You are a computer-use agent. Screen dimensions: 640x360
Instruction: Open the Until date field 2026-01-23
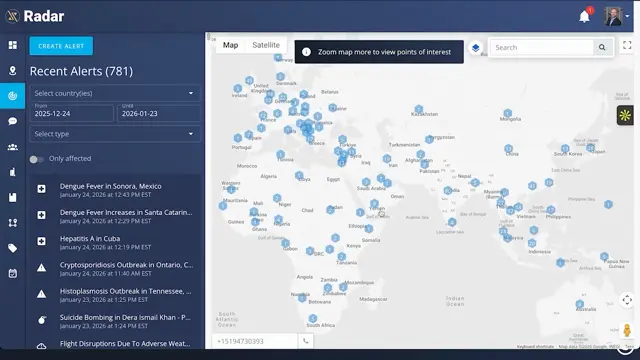point(159,113)
